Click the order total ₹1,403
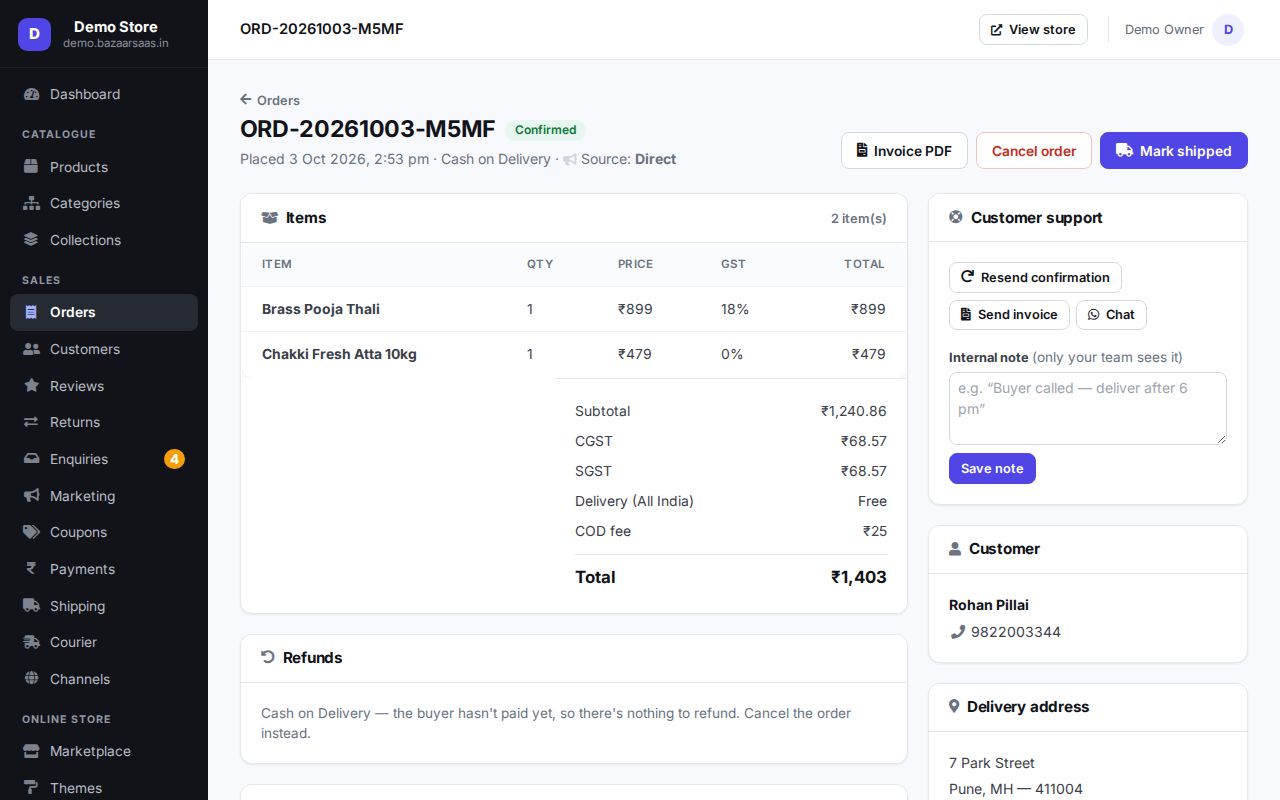The width and height of the screenshot is (1280, 800). click(x=859, y=577)
